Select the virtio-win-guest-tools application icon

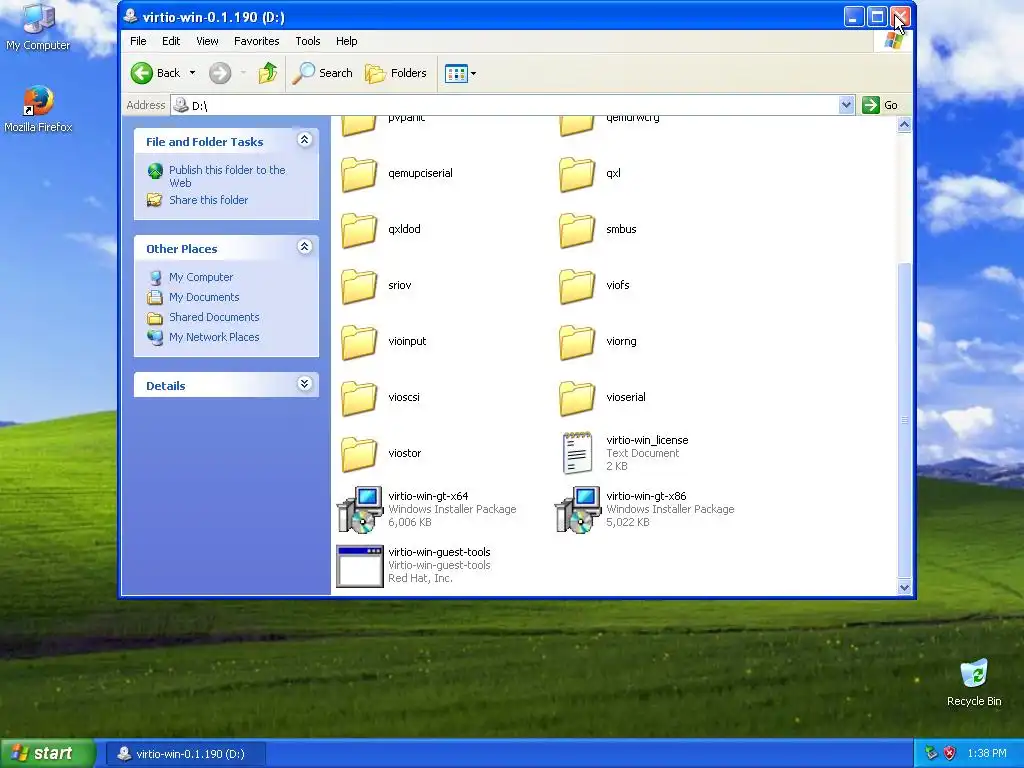[360, 566]
